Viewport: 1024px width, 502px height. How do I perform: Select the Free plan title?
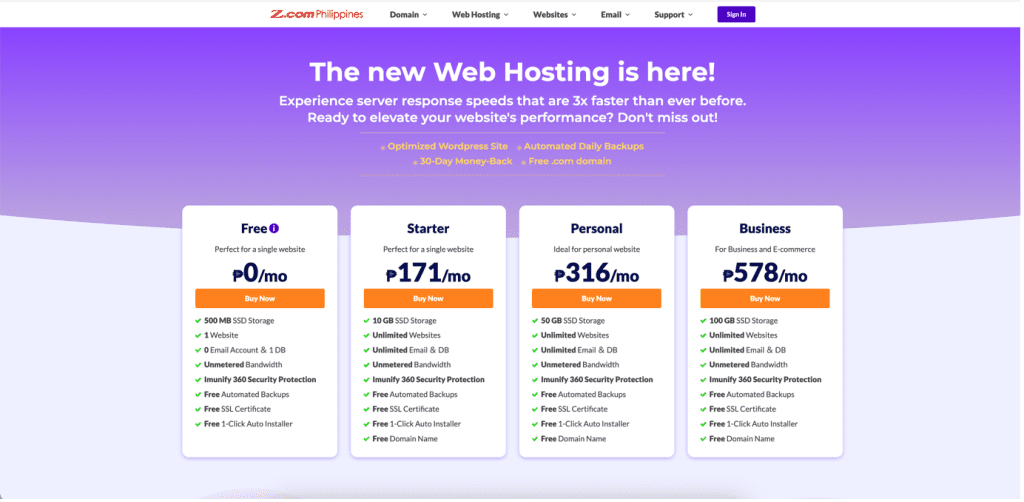point(254,228)
